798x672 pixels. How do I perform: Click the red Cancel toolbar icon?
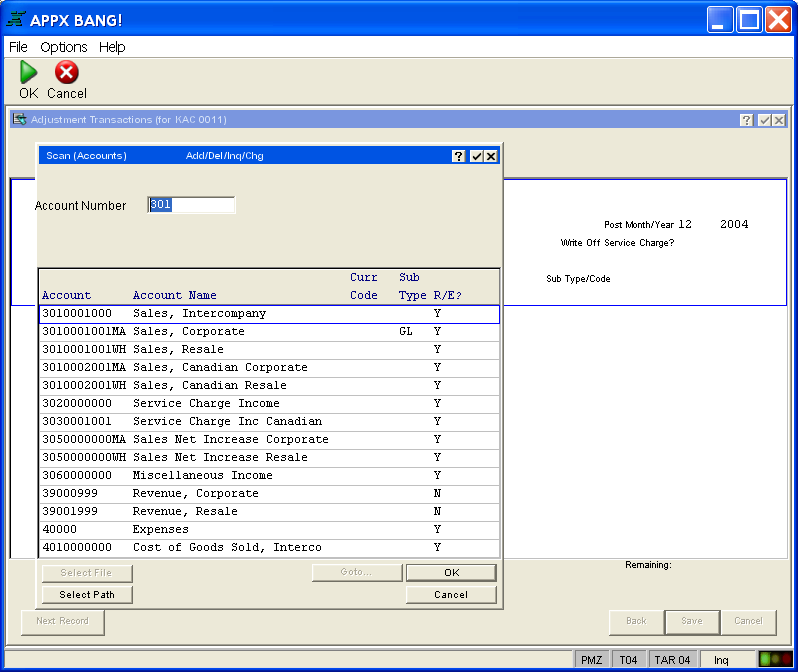[x=66, y=73]
